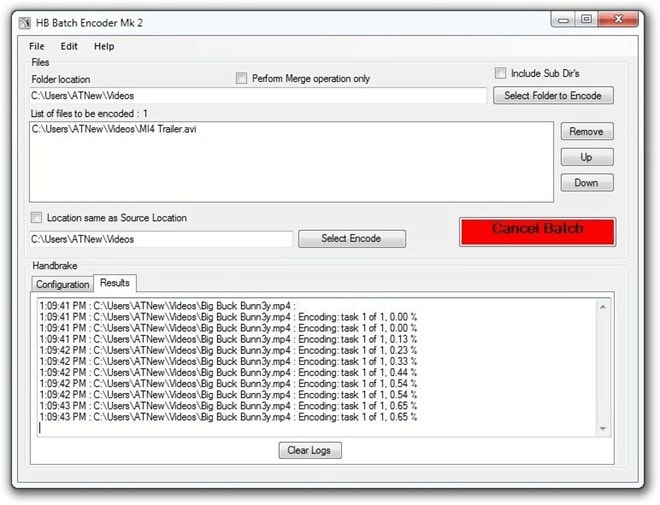Minimize the HB Batch Encoder window
This screenshot has height=505, width=660.
pyautogui.click(x=563, y=19)
